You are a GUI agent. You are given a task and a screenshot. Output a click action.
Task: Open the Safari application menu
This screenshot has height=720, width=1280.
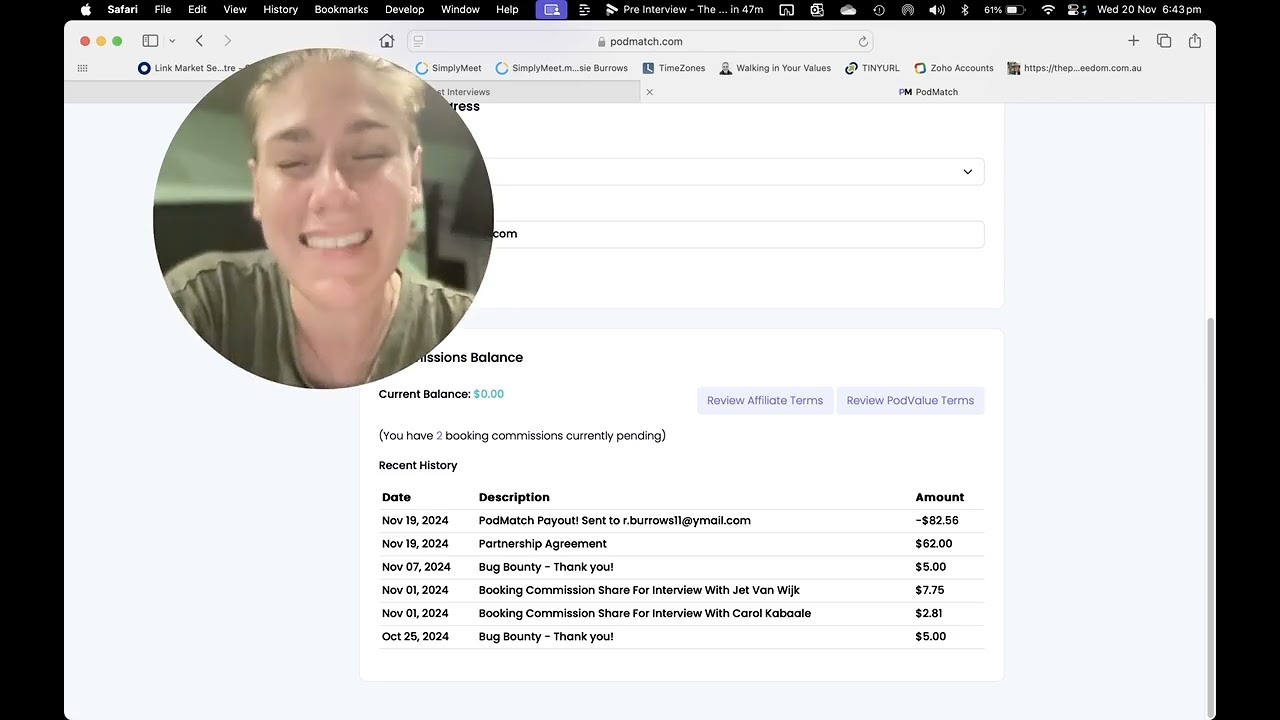tap(123, 10)
